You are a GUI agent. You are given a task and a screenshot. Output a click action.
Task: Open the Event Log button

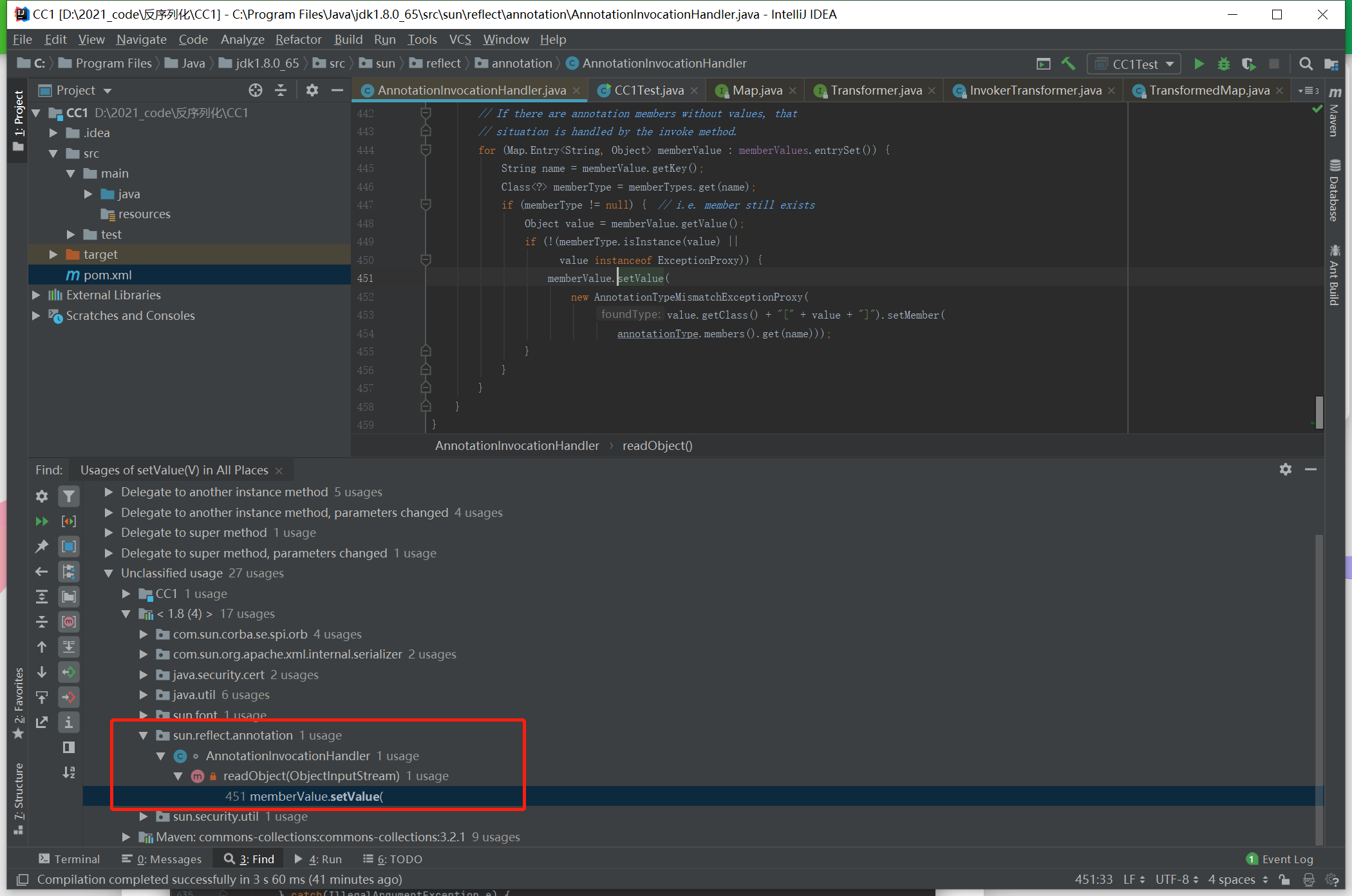click(x=1280, y=859)
